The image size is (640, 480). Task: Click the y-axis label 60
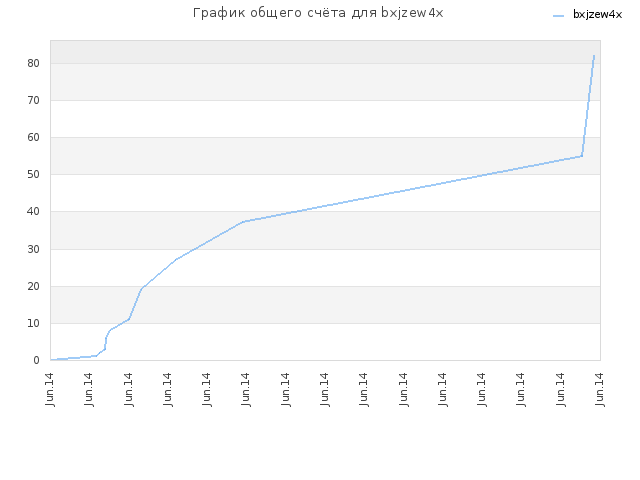pos(33,138)
